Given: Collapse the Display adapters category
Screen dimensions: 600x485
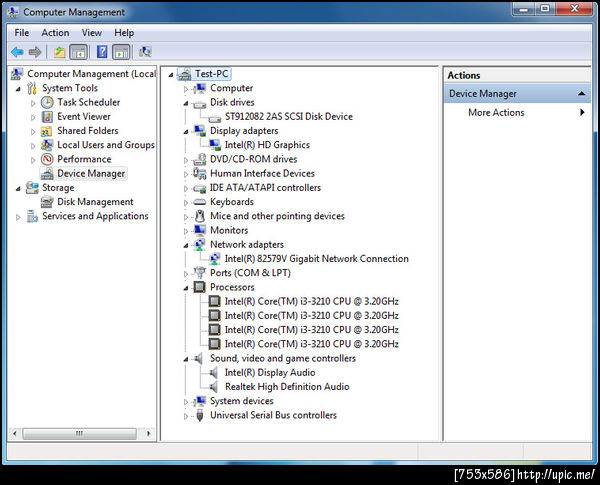Looking at the screenshot, I should click(186, 132).
